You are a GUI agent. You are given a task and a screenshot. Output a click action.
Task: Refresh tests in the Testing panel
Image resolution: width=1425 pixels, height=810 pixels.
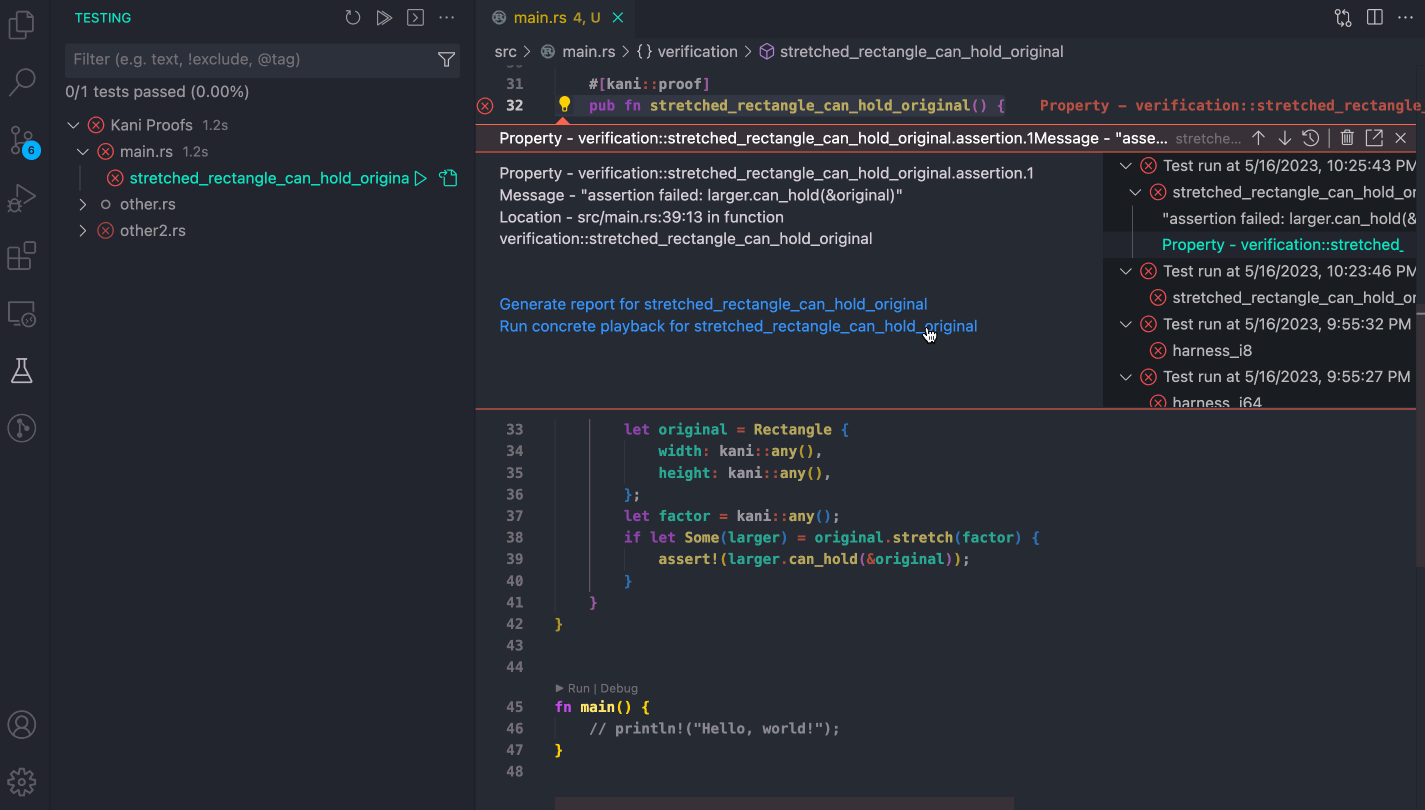pos(353,18)
